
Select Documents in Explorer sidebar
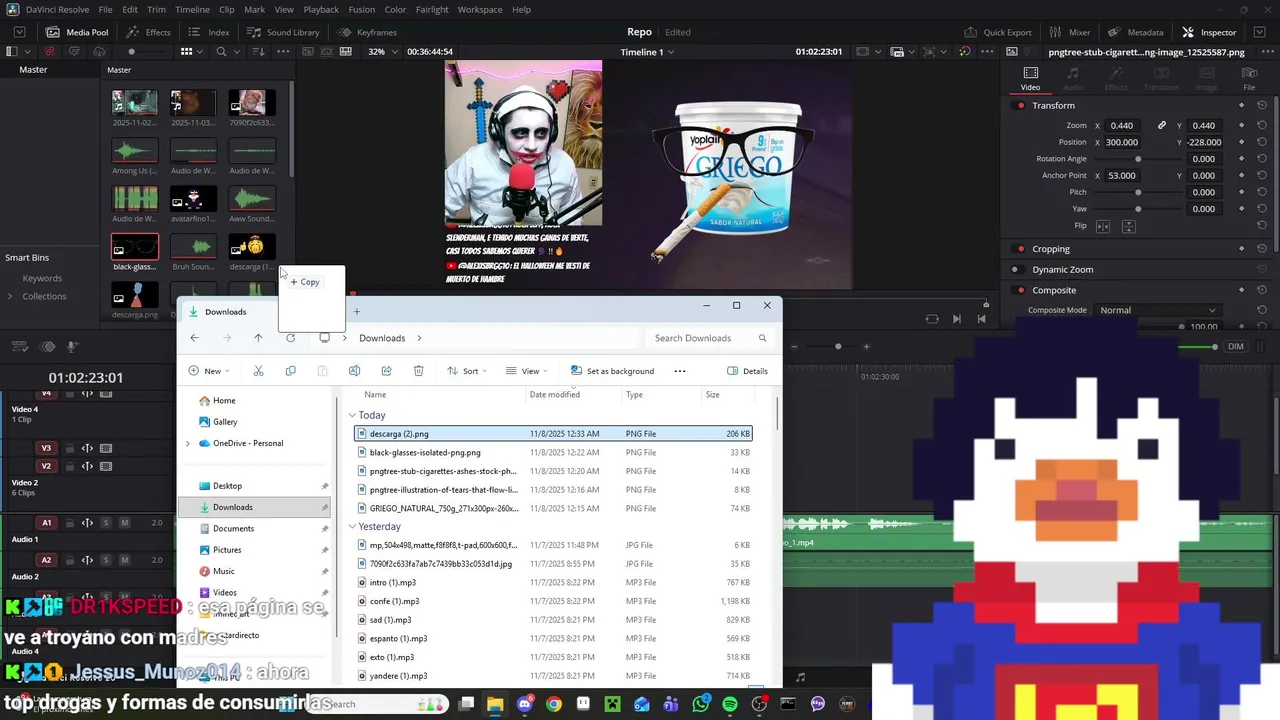[233, 528]
